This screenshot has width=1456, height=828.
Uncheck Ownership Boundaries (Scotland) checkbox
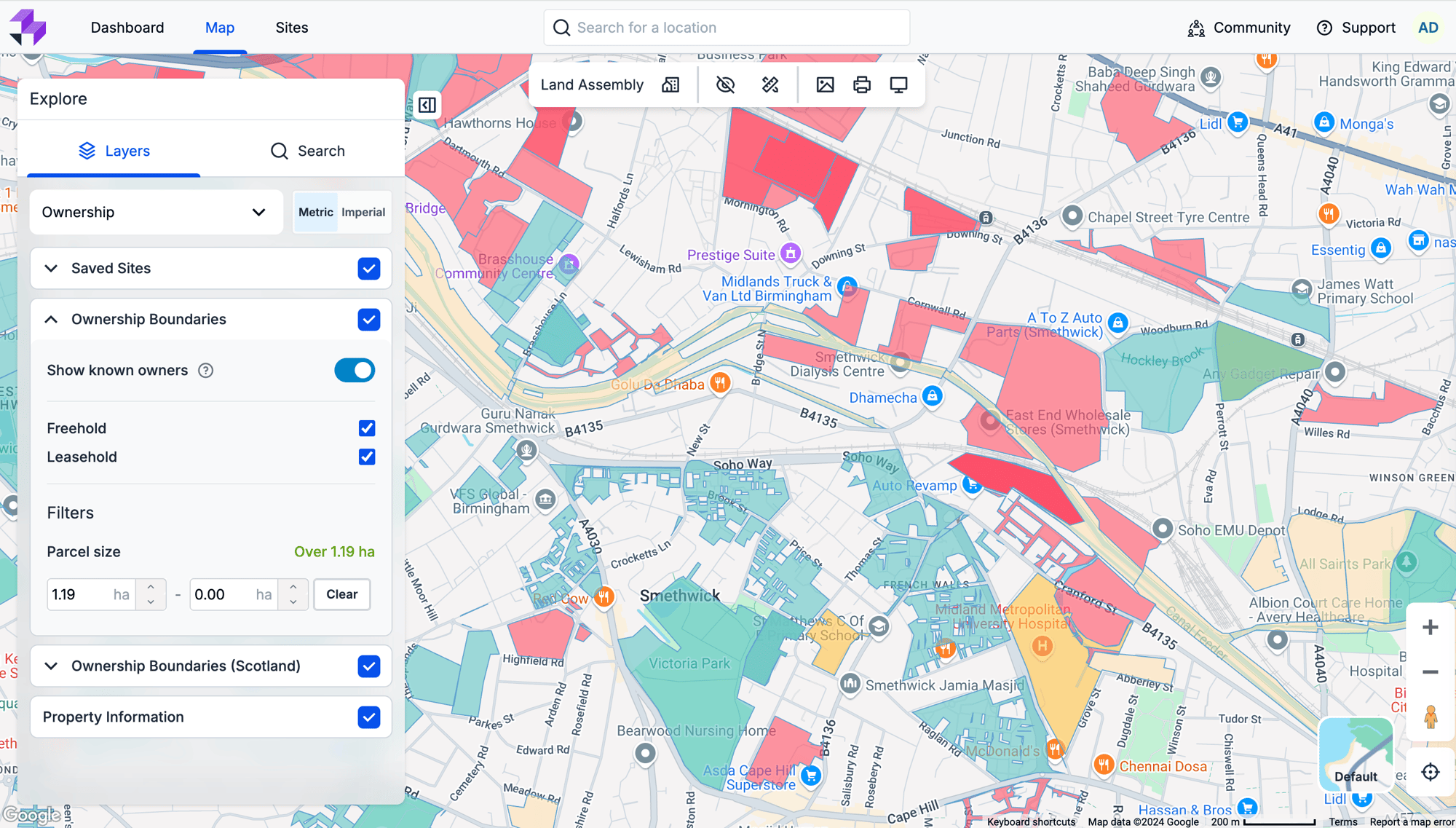click(x=369, y=666)
